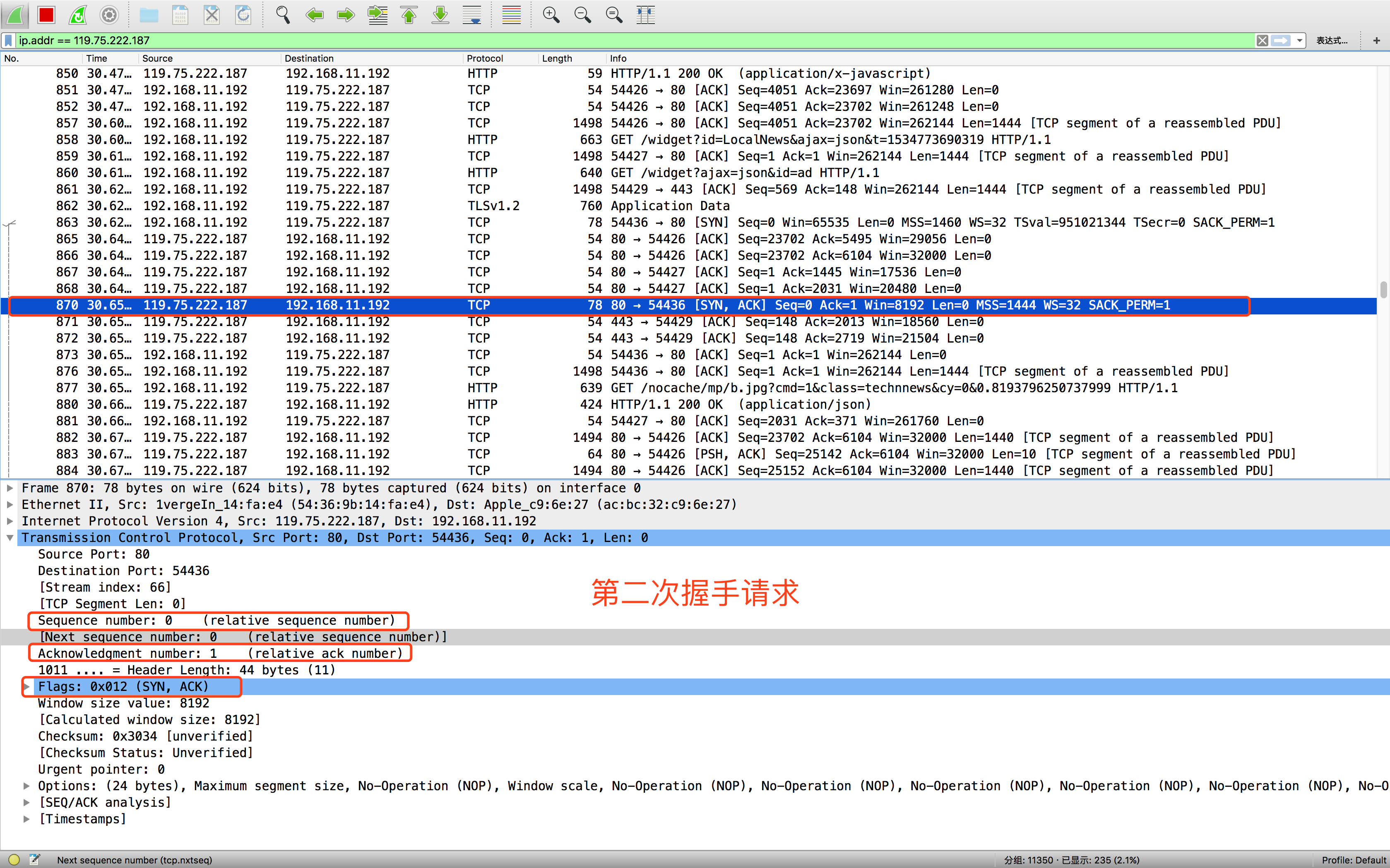1390x868 pixels.
Task: Zoom out on main window text
Action: tap(583, 15)
